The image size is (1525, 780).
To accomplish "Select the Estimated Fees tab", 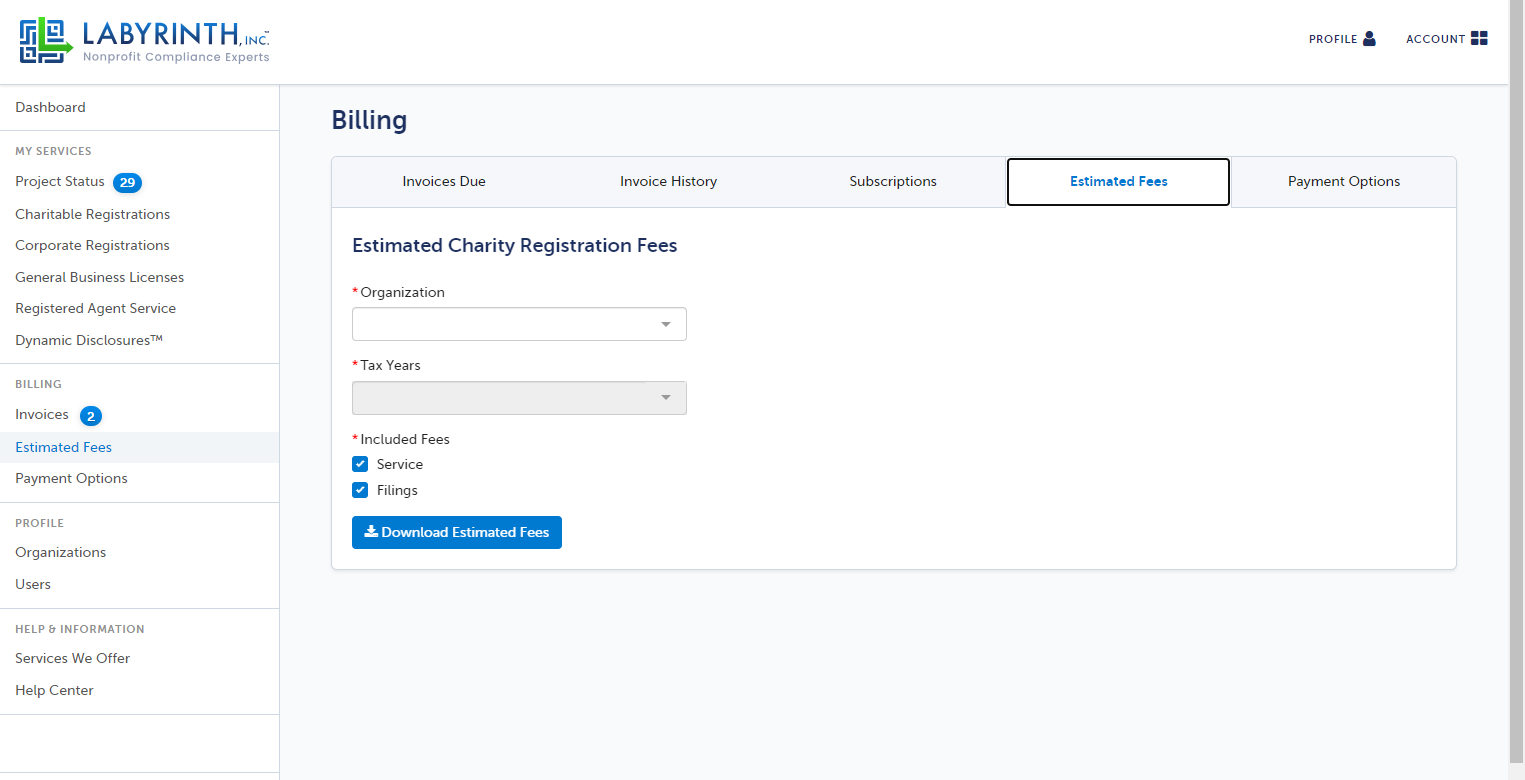I will (x=1118, y=182).
